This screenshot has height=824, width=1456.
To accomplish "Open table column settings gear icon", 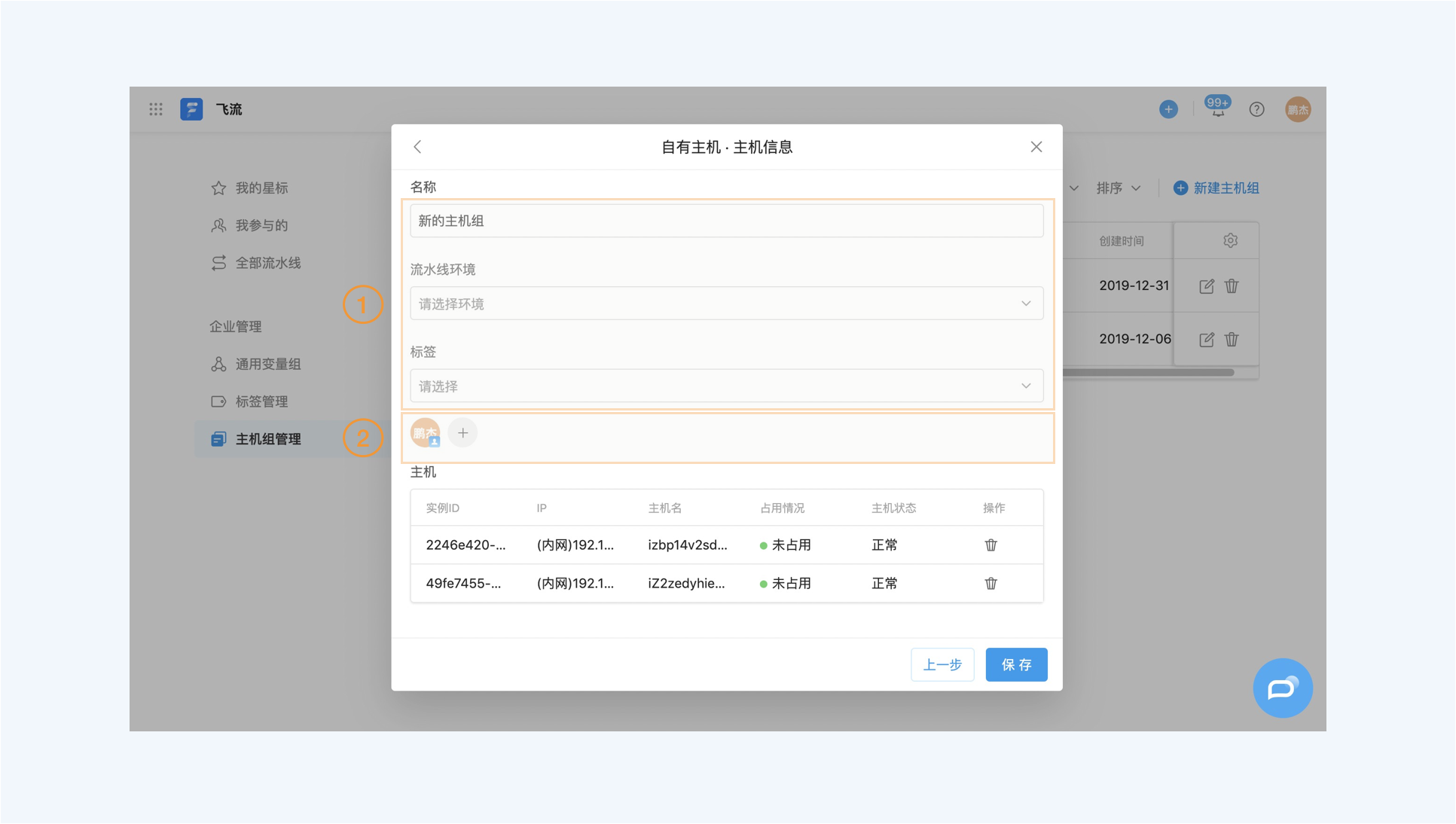I will (1230, 240).
